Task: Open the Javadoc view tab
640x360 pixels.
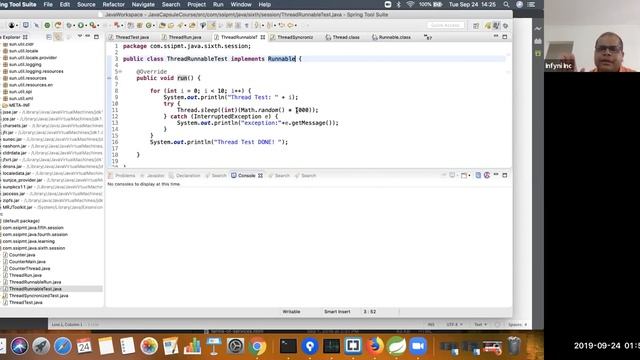Action: pos(156,176)
